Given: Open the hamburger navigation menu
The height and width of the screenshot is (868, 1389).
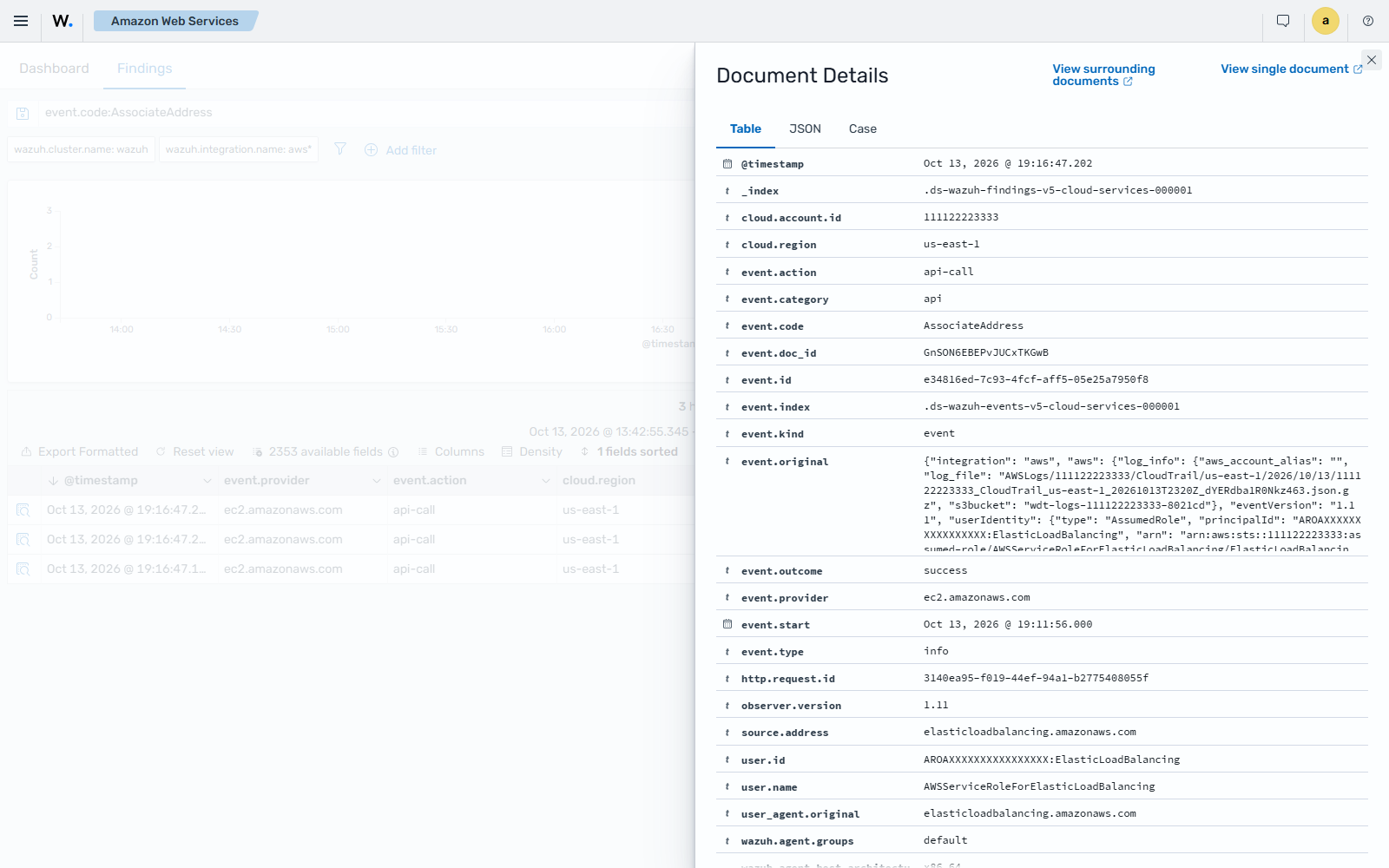Looking at the screenshot, I should (21, 21).
